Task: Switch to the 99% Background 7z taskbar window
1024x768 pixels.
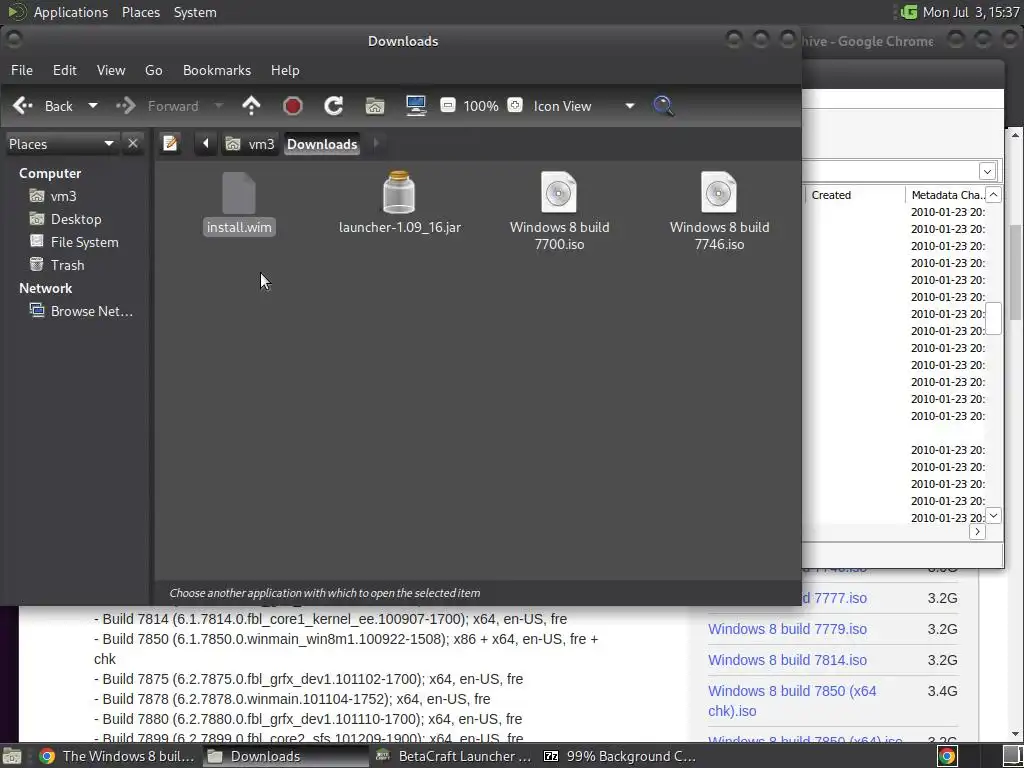Action: pos(620,756)
